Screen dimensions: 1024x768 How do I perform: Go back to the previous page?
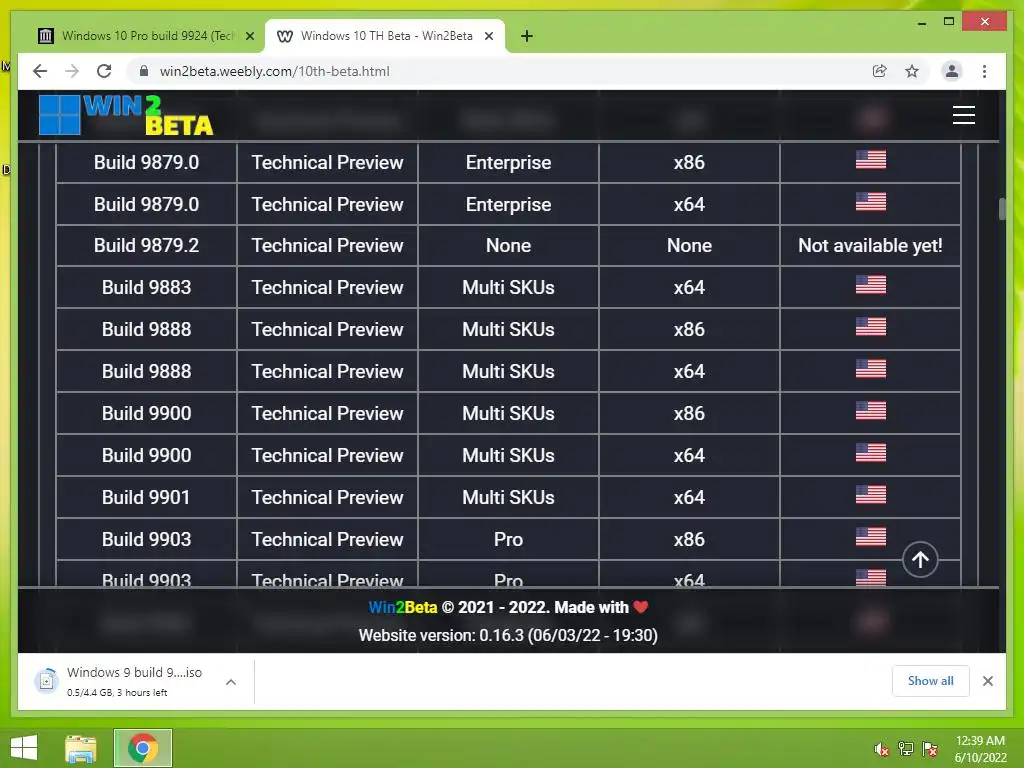[x=40, y=71]
